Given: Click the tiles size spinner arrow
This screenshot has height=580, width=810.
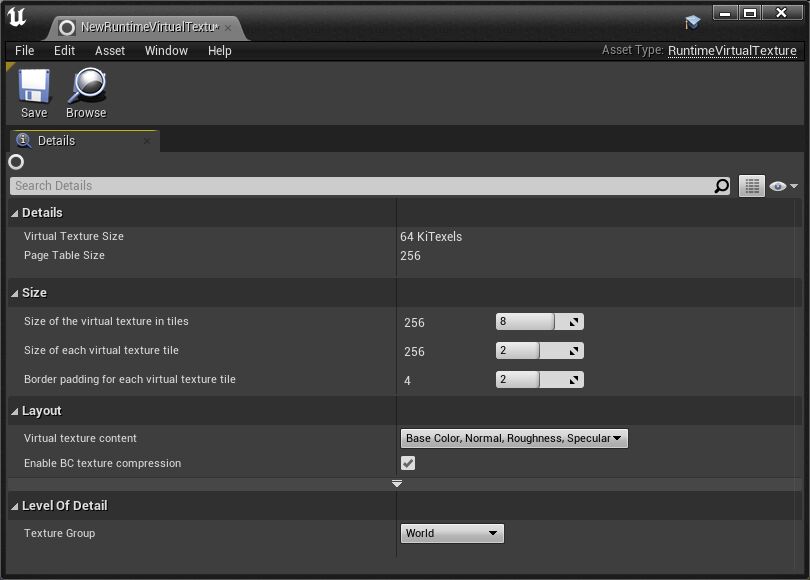Looking at the screenshot, I should pos(573,322).
